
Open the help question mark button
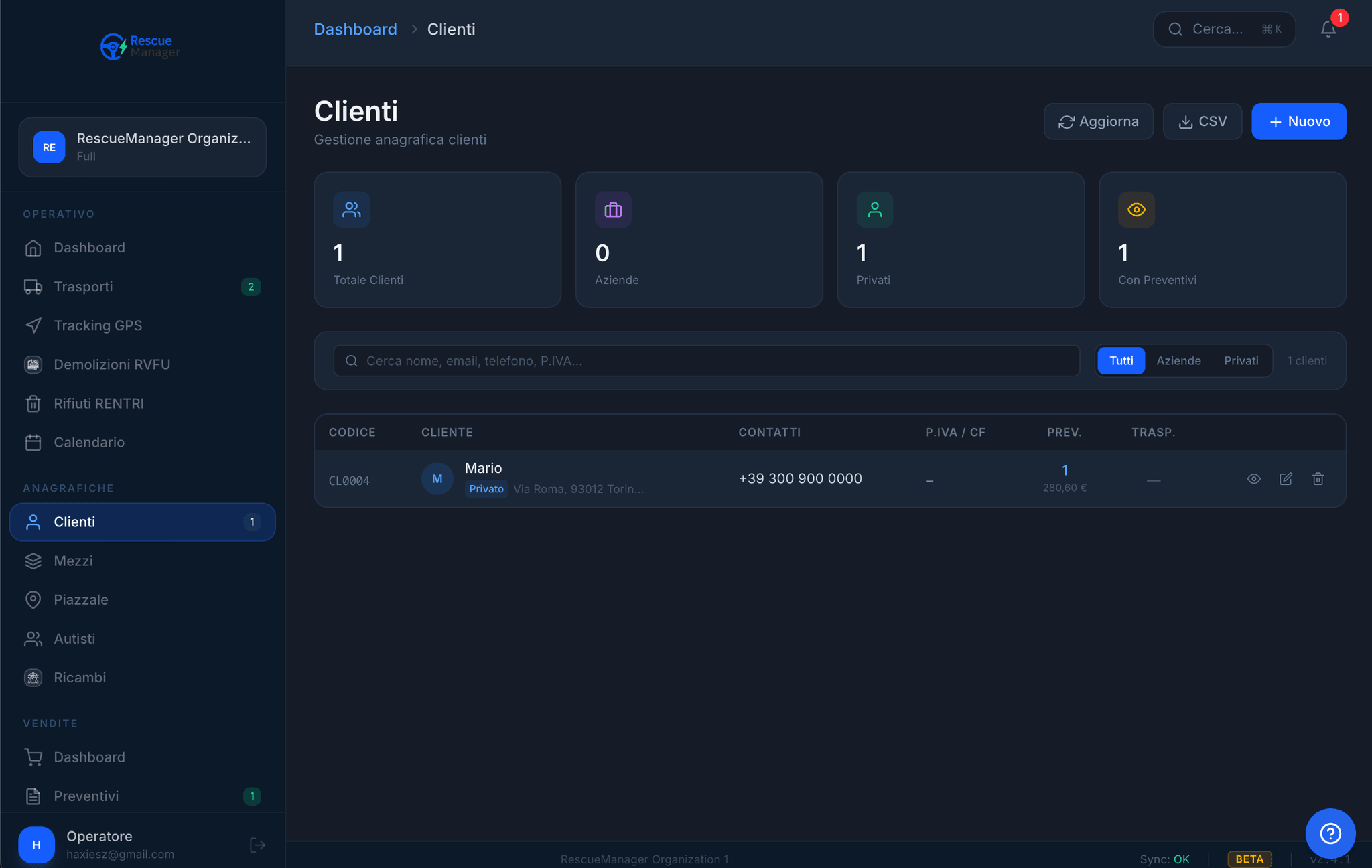coord(1330,833)
